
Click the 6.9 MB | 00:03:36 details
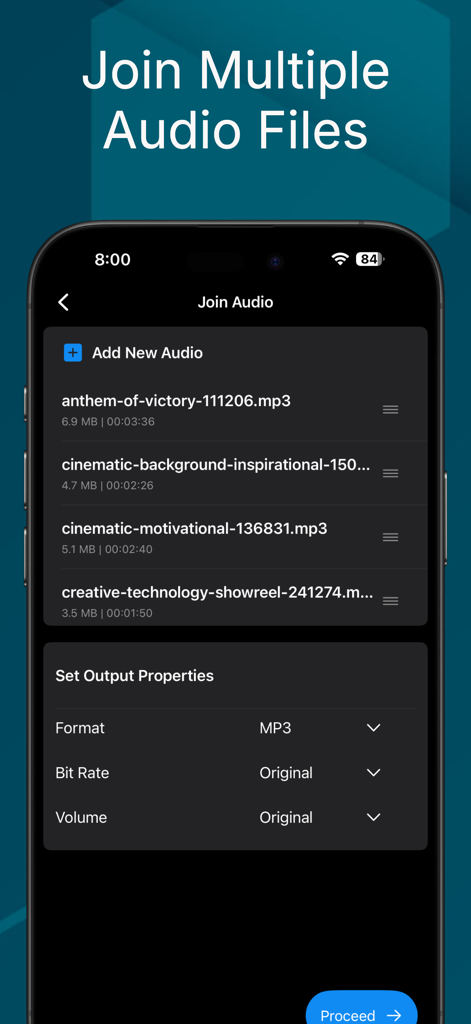point(108,421)
